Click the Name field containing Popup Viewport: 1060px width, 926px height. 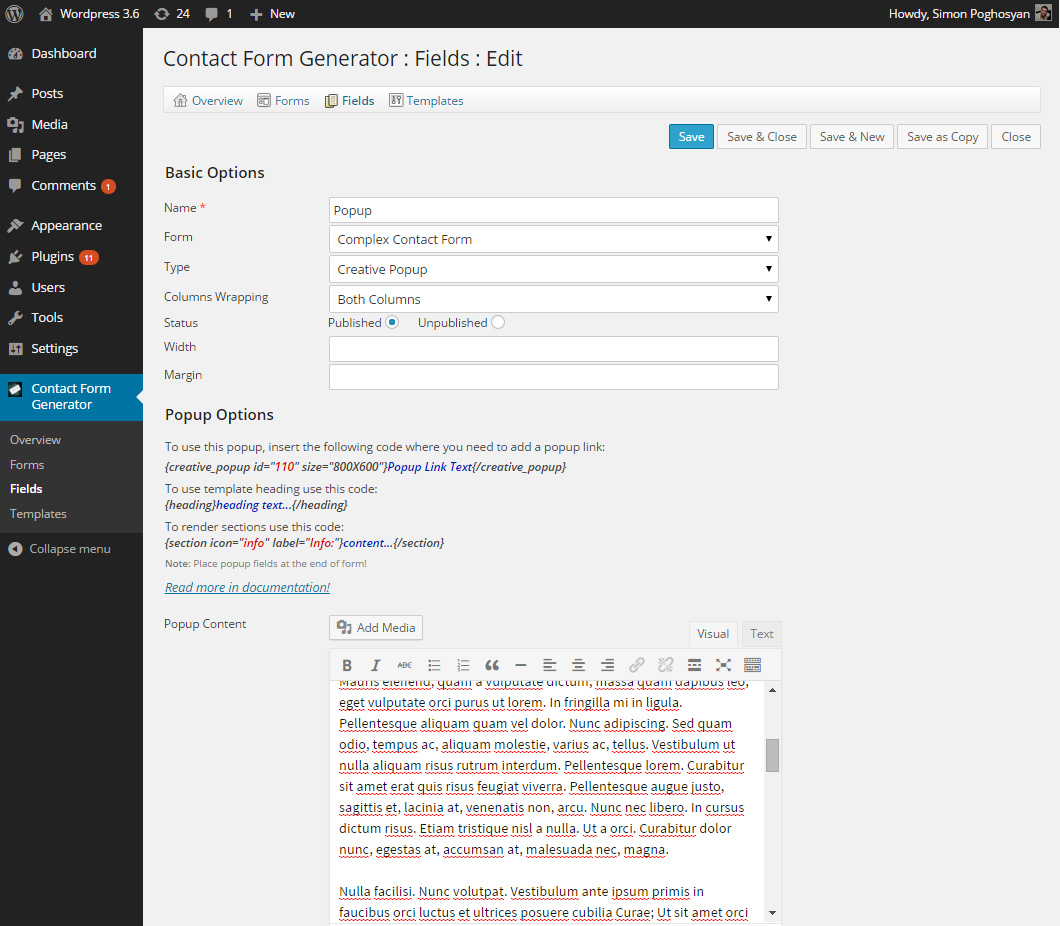tap(554, 210)
